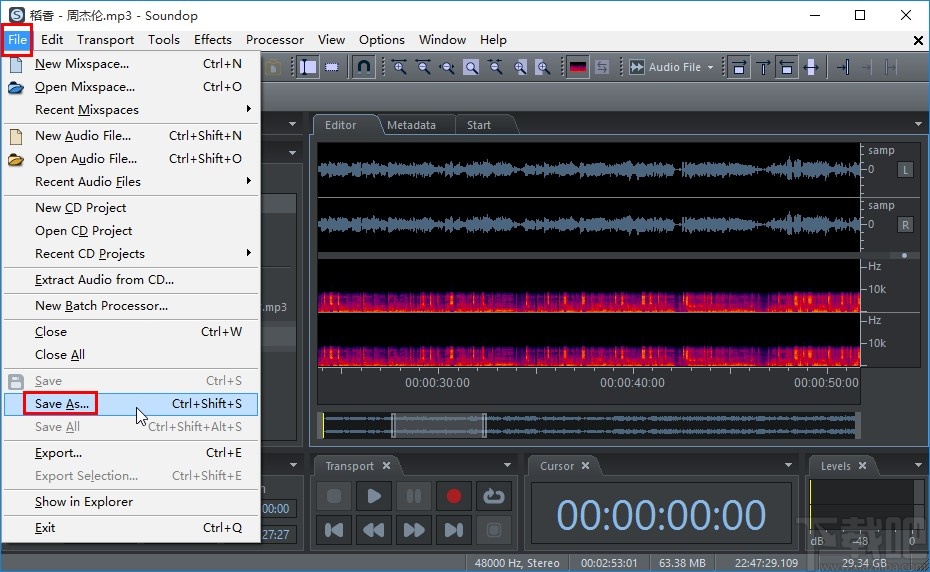This screenshot has width=930, height=572.
Task: Toggle the R channel button on waveform
Action: tap(906, 225)
